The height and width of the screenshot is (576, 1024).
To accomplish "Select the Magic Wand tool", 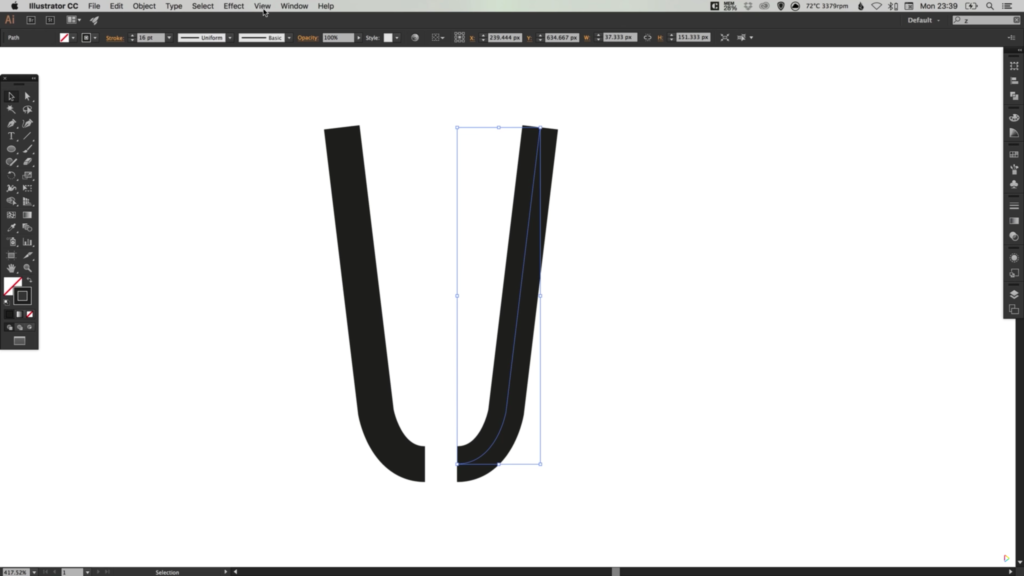I will [12, 110].
